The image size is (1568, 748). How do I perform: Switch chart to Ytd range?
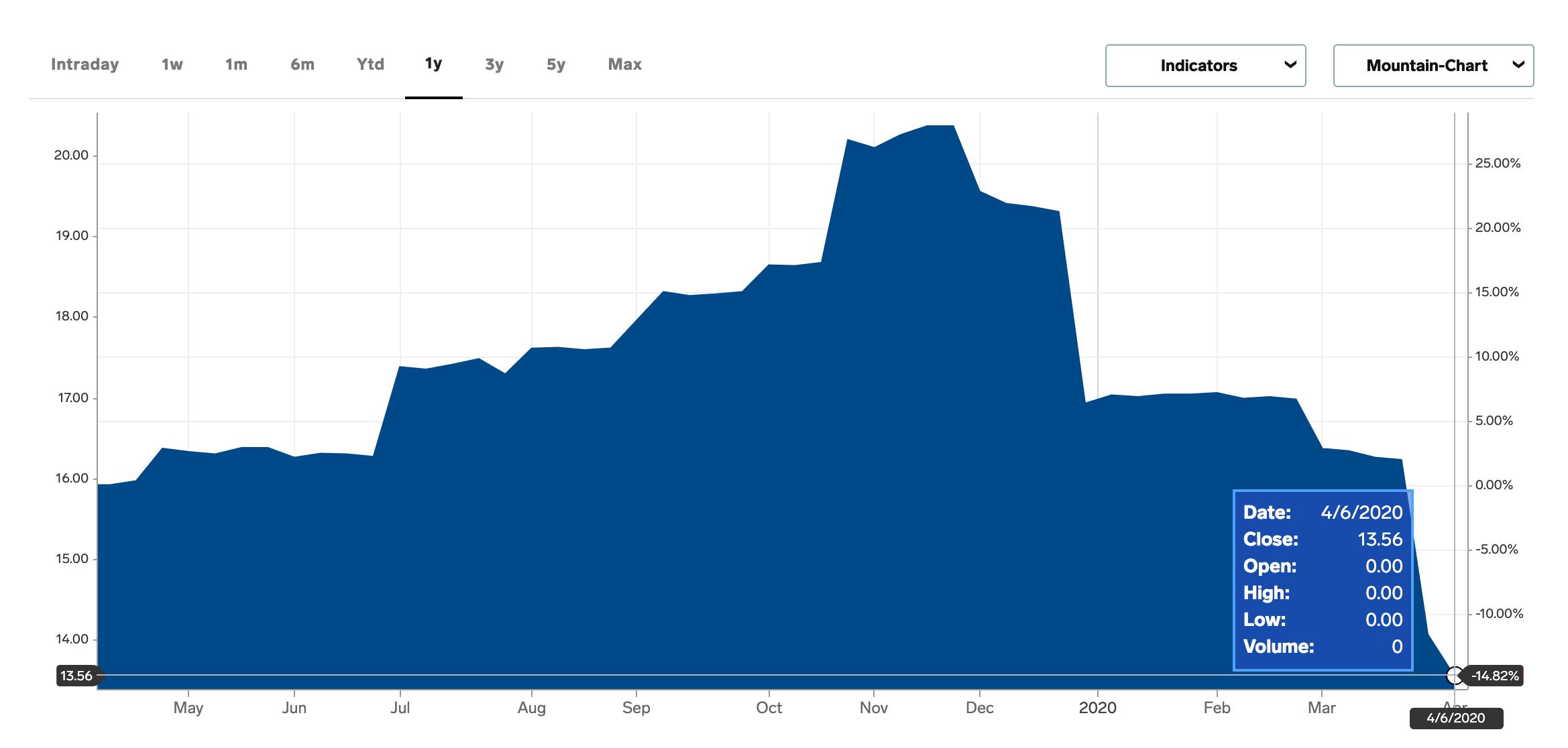click(x=370, y=64)
